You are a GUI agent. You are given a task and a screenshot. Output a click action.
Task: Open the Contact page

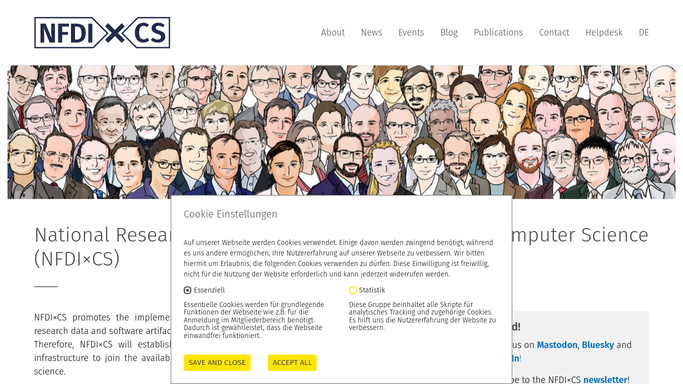tap(554, 33)
